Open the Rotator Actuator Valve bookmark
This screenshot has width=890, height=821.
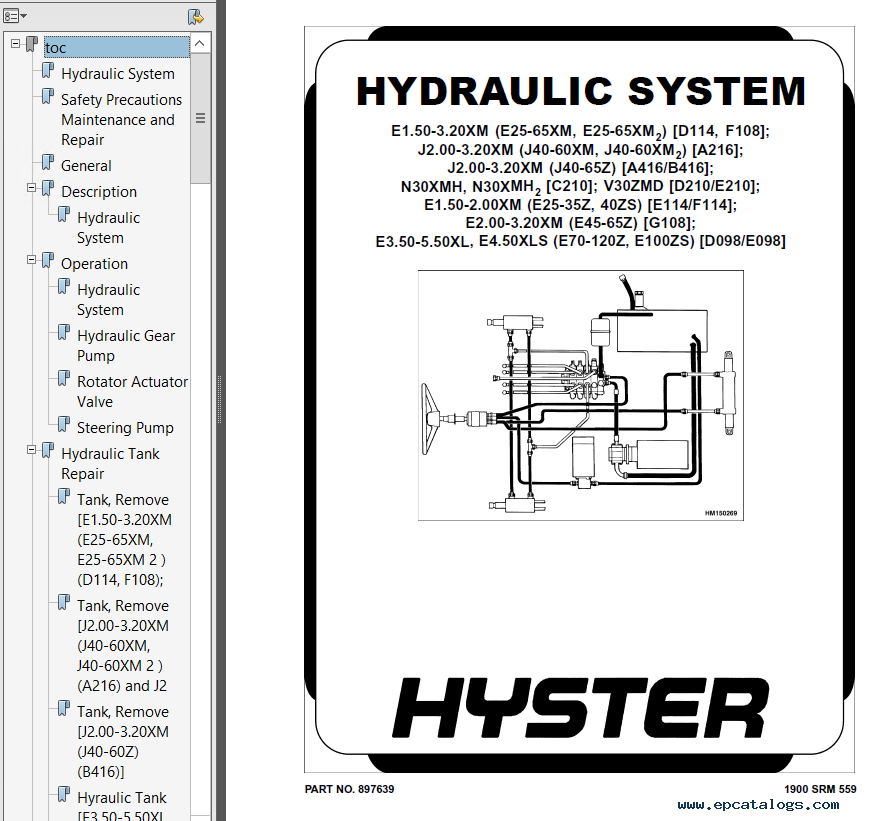pos(132,392)
